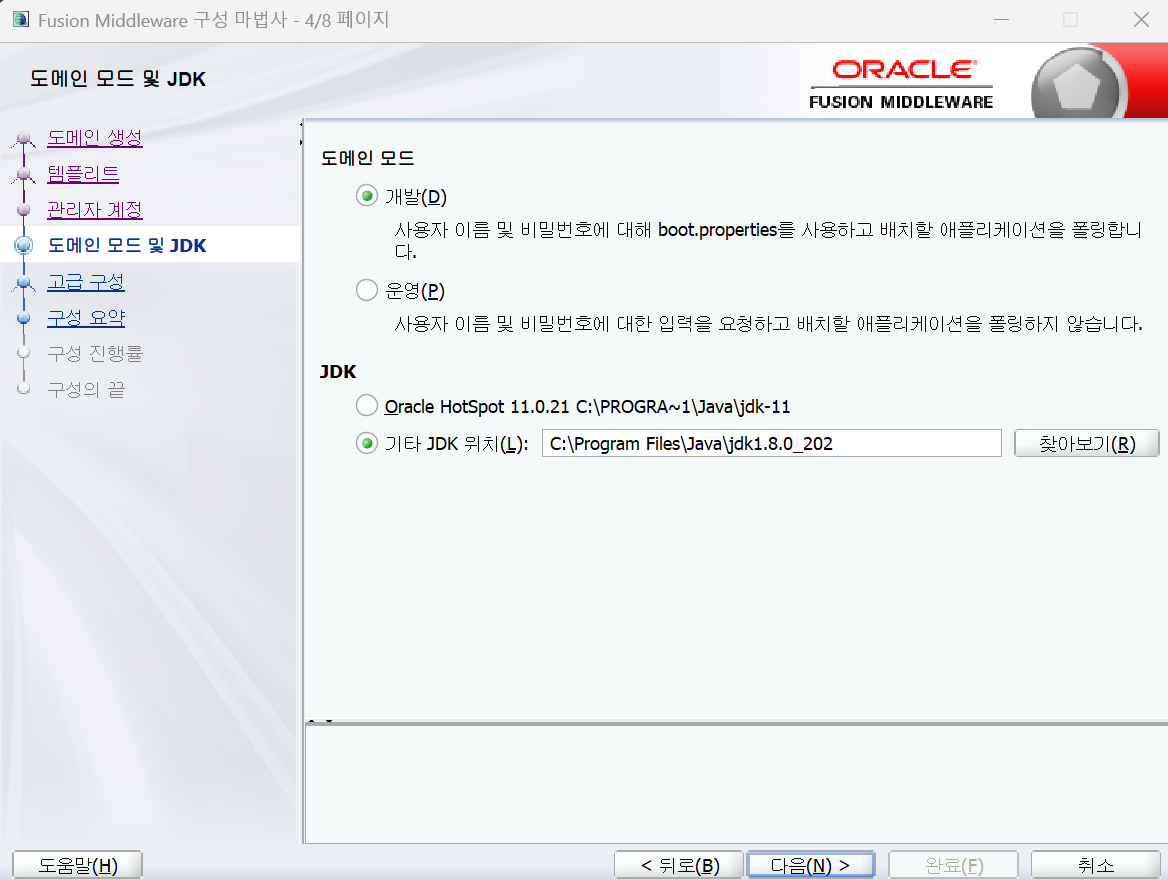Click the active step icon beside 도메인 모드 및 JDK
The image size is (1168, 880).
pos(24,245)
